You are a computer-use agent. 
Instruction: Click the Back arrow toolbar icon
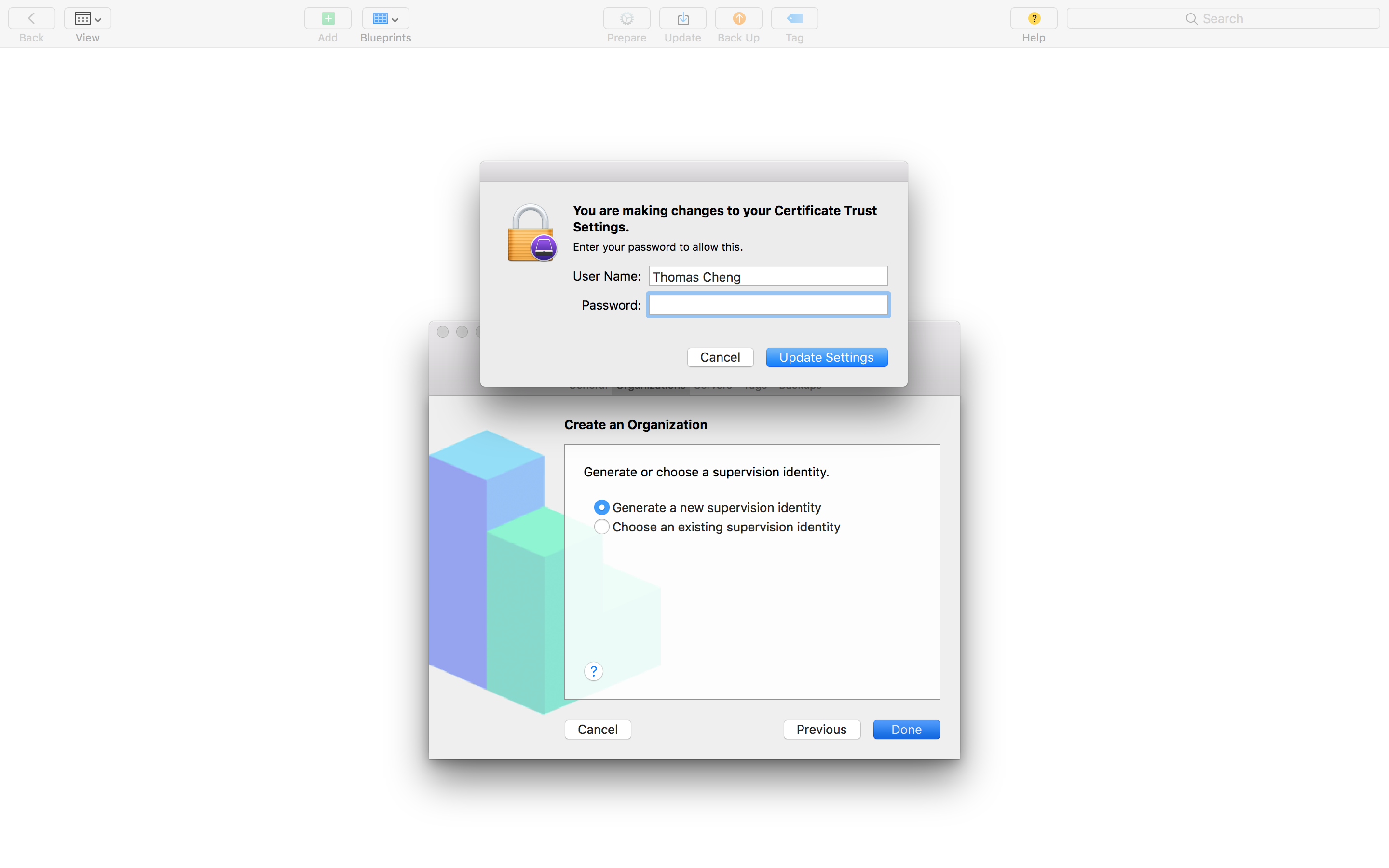point(31,18)
